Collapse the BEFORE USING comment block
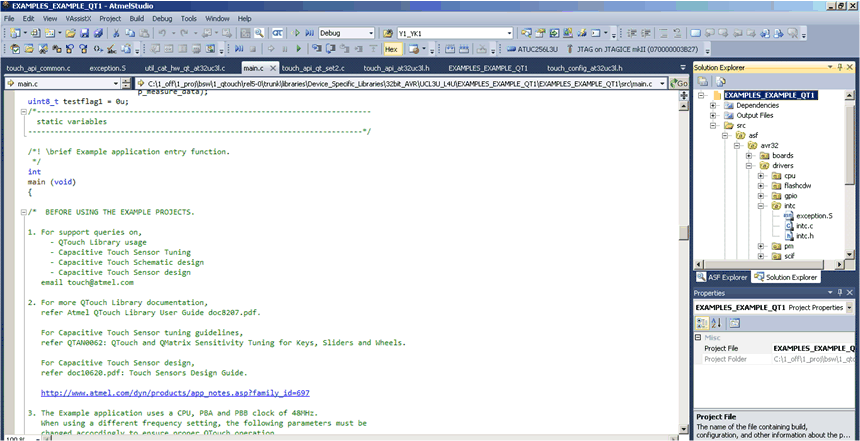The height and width of the screenshot is (441, 860). coord(22,212)
